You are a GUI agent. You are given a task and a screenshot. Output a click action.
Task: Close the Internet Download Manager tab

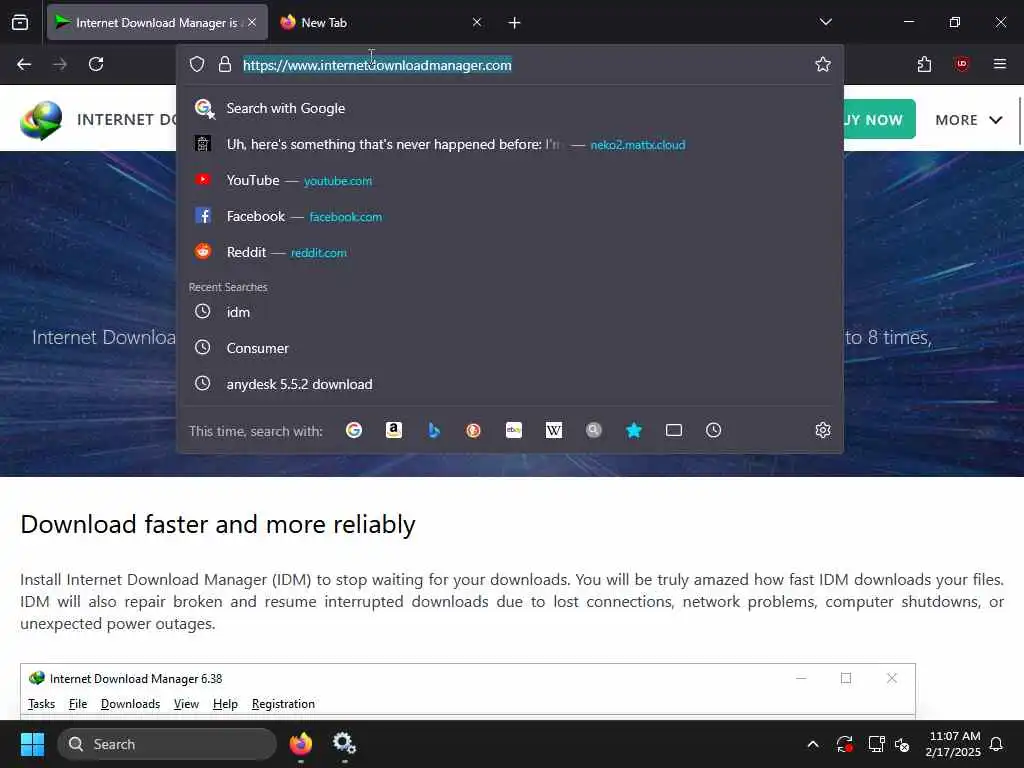coord(252,23)
